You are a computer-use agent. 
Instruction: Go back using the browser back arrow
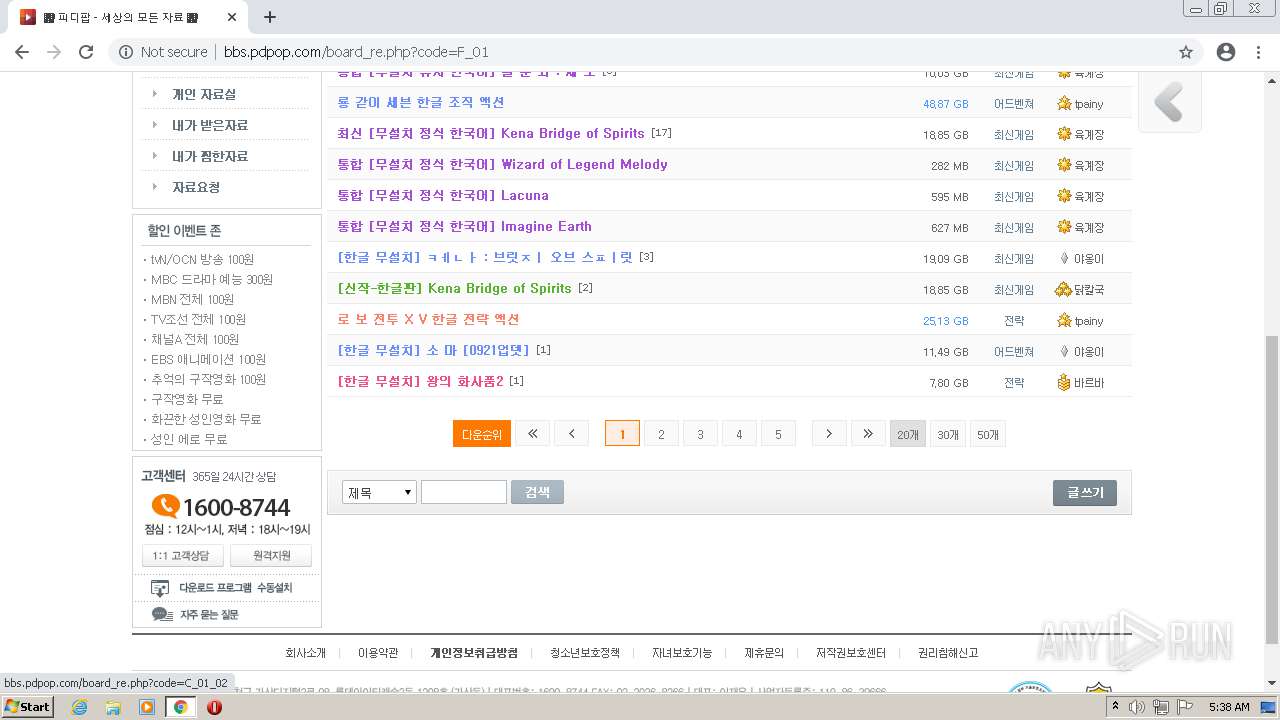pyautogui.click(x=22, y=52)
